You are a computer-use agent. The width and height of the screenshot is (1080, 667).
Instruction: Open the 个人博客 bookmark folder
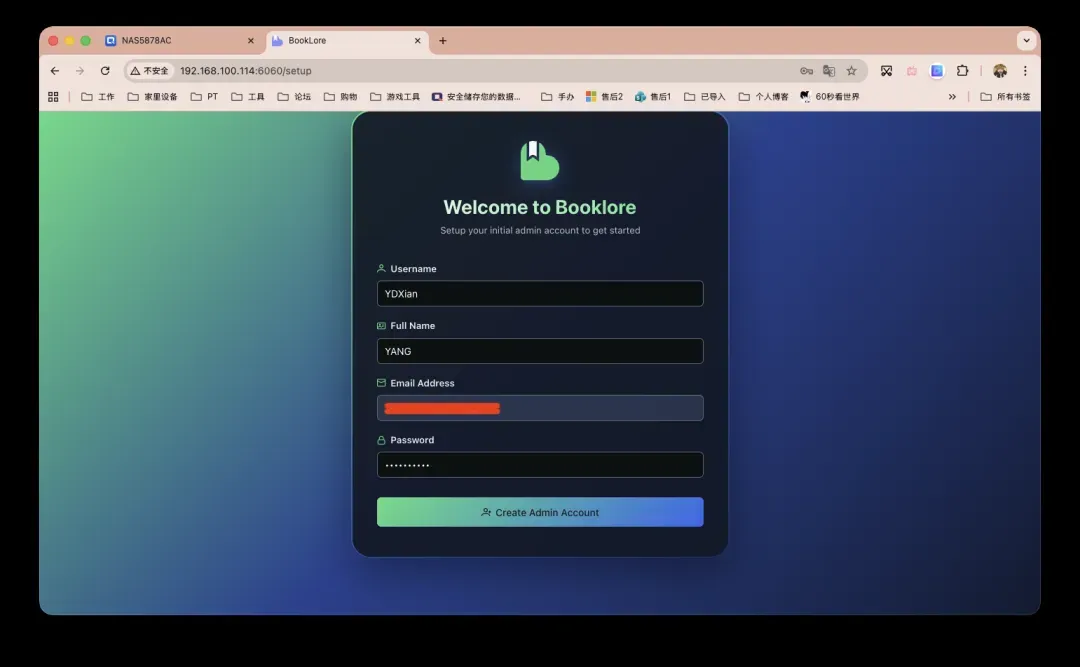764,97
